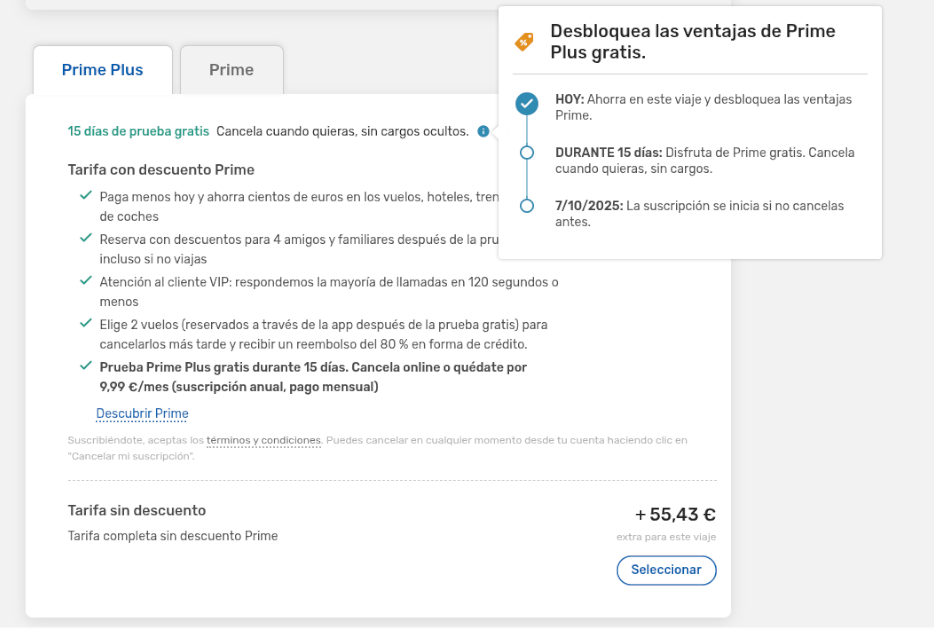
Task: Click the blue checkmark circle beside HOY
Action: tap(527, 103)
